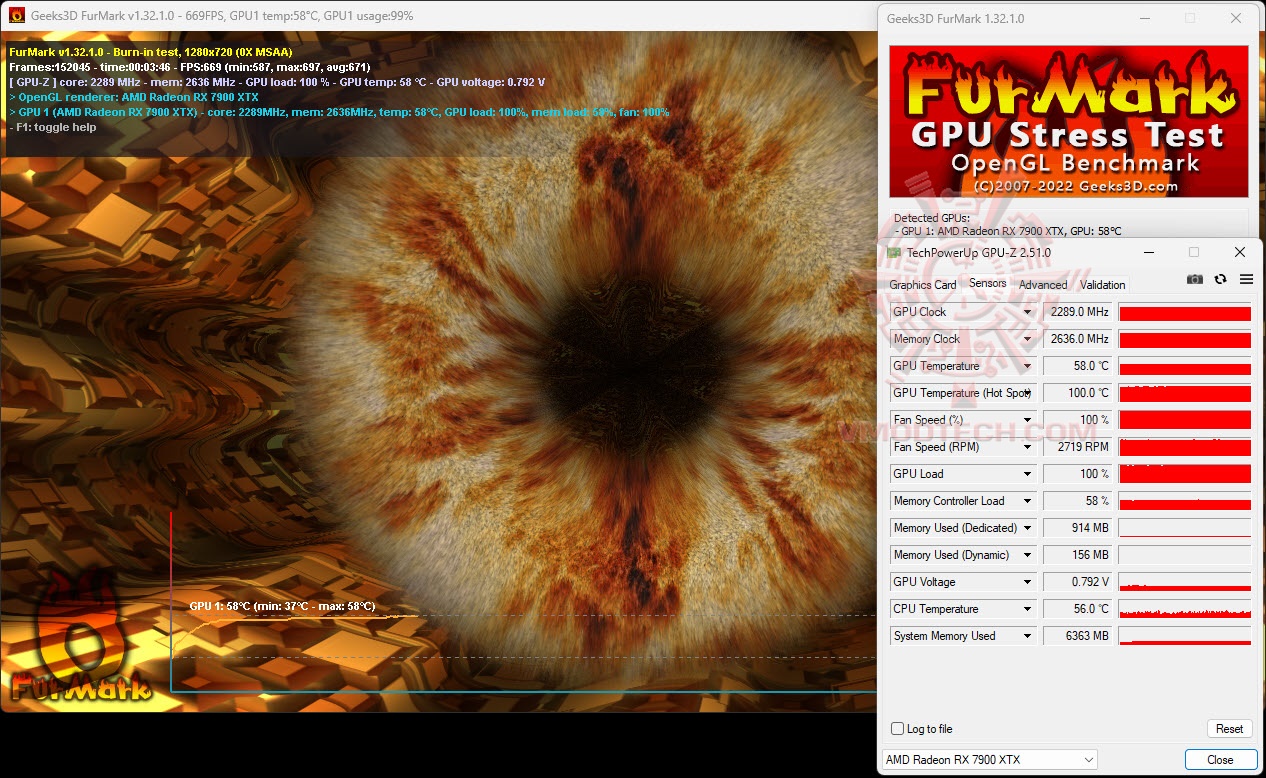Click the GPU Load history graph
The height and width of the screenshot is (778, 1266).
pyautogui.click(x=1185, y=474)
